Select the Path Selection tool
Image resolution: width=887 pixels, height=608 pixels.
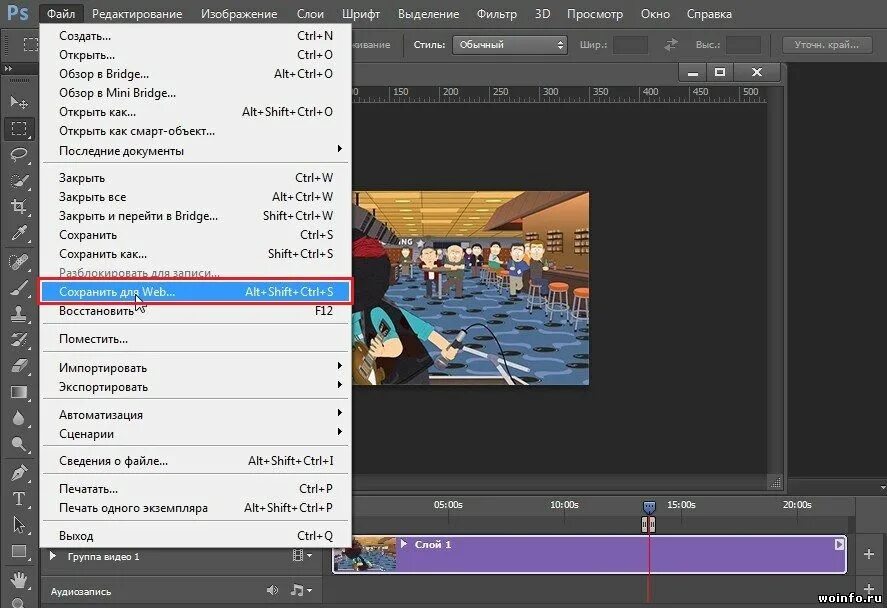19,524
